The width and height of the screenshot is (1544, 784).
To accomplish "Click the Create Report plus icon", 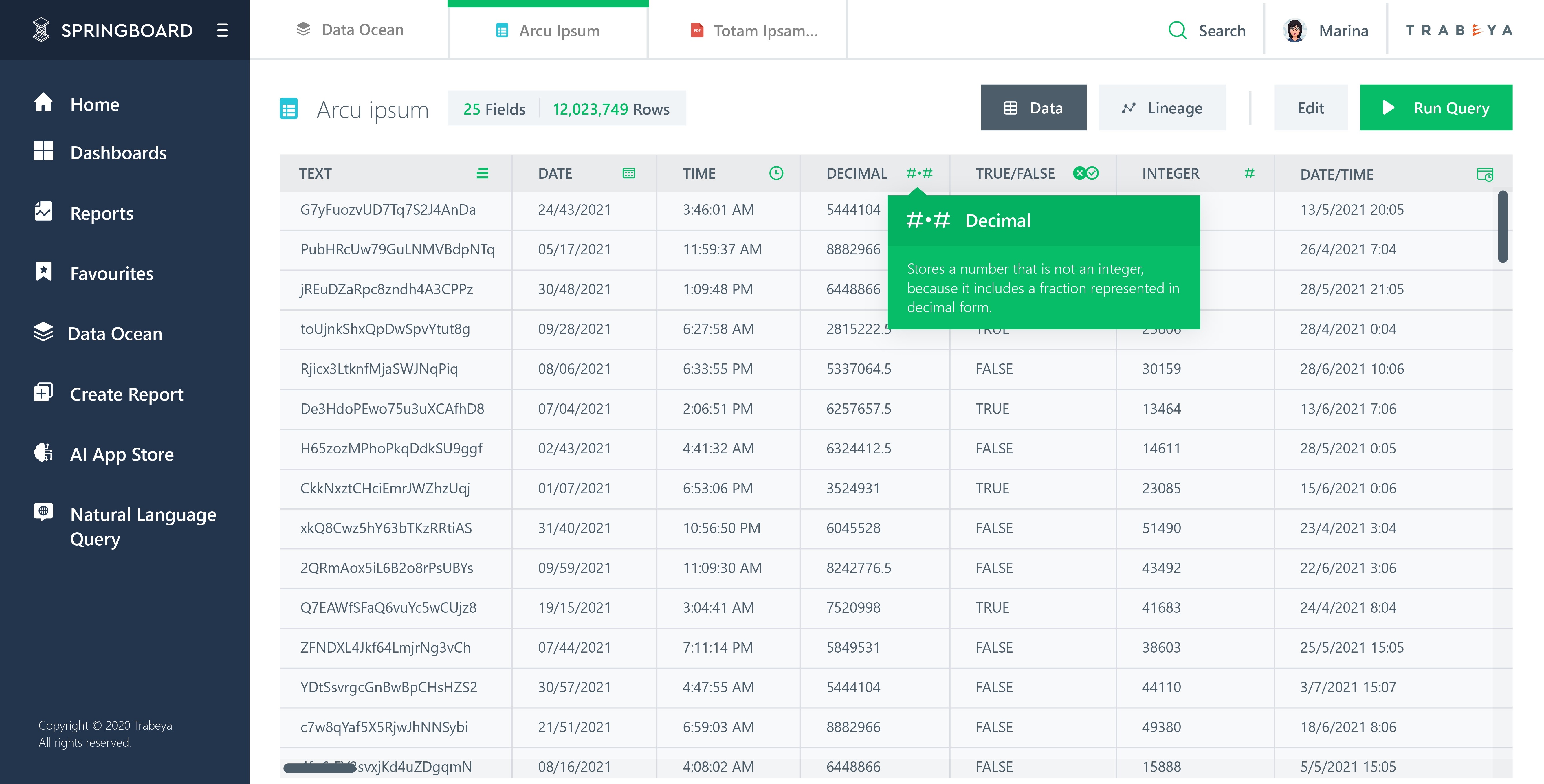I will (43, 392).
